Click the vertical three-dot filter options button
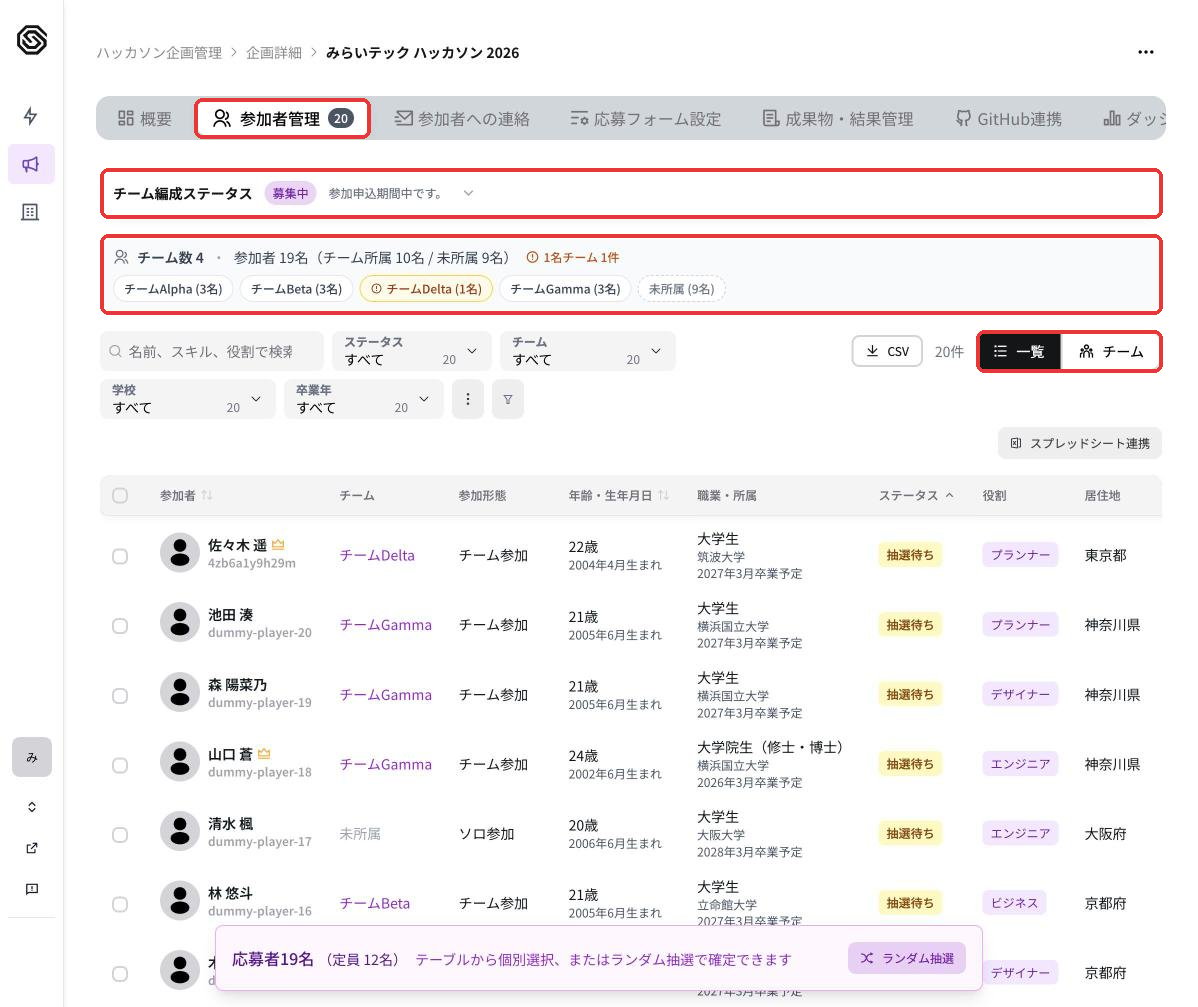The height and width of the screenshot is (1007, 1198). [x=468, y=399]
